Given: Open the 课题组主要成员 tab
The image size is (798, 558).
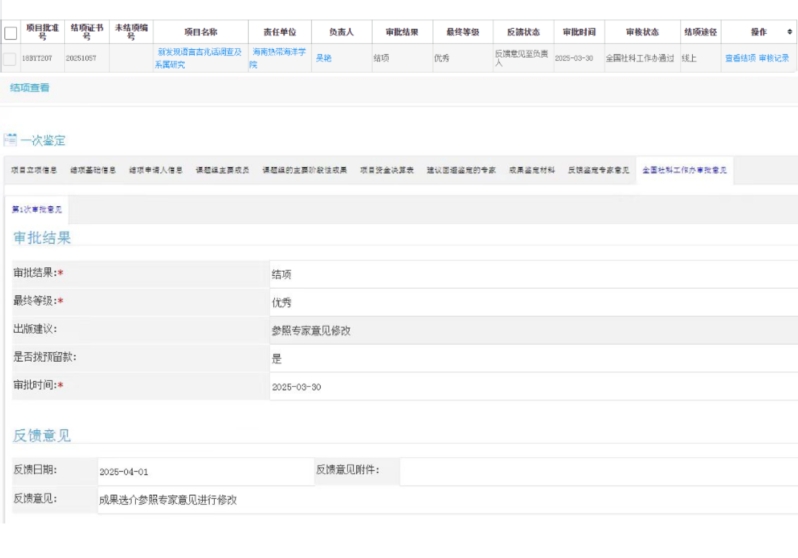Looking at the screenshot, I should pos(222,170).
